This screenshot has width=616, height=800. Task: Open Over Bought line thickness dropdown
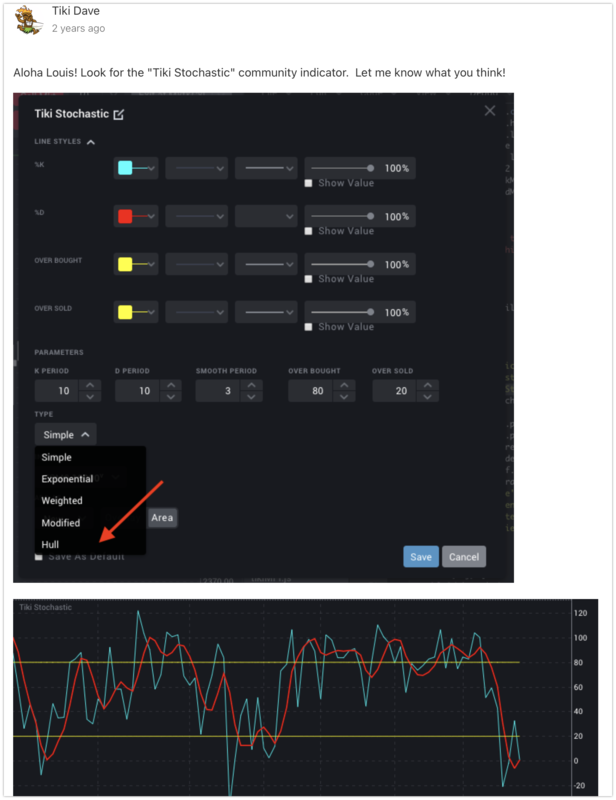pos(196,264)
